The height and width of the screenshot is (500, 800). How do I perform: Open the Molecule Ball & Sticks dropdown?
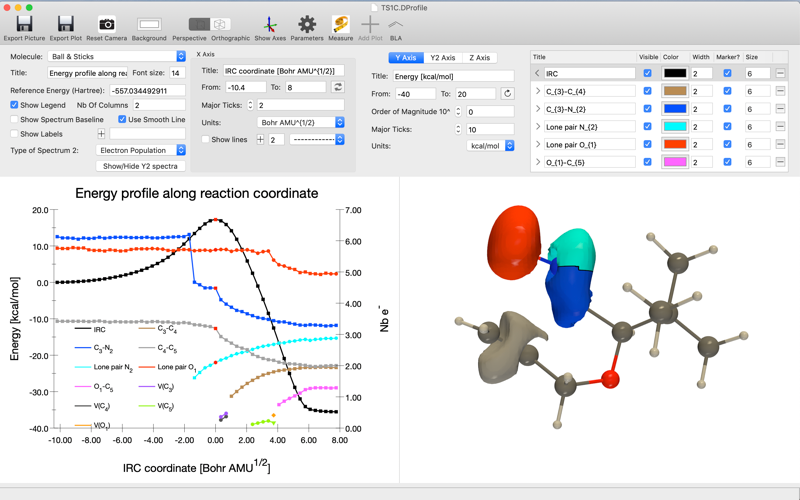(117, 57)
